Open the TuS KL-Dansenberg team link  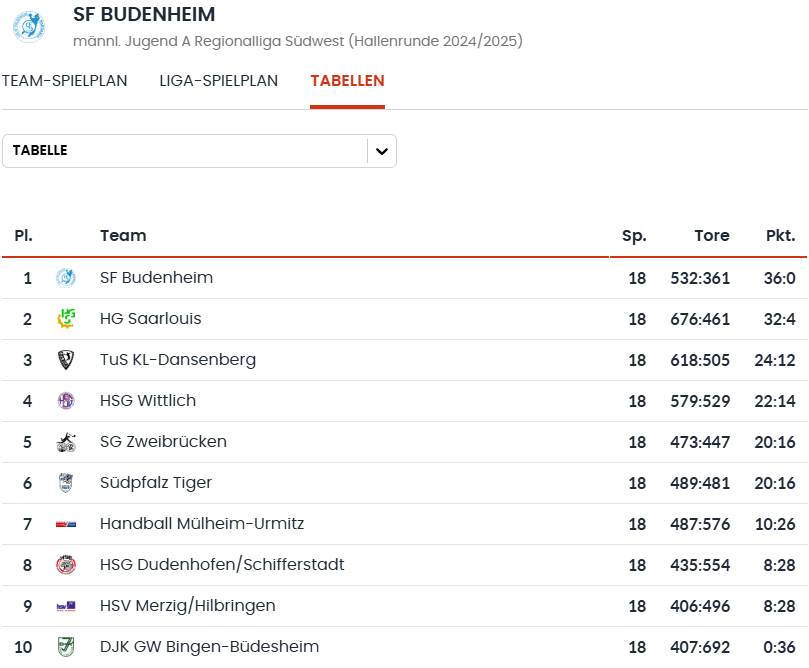[178, 360]
